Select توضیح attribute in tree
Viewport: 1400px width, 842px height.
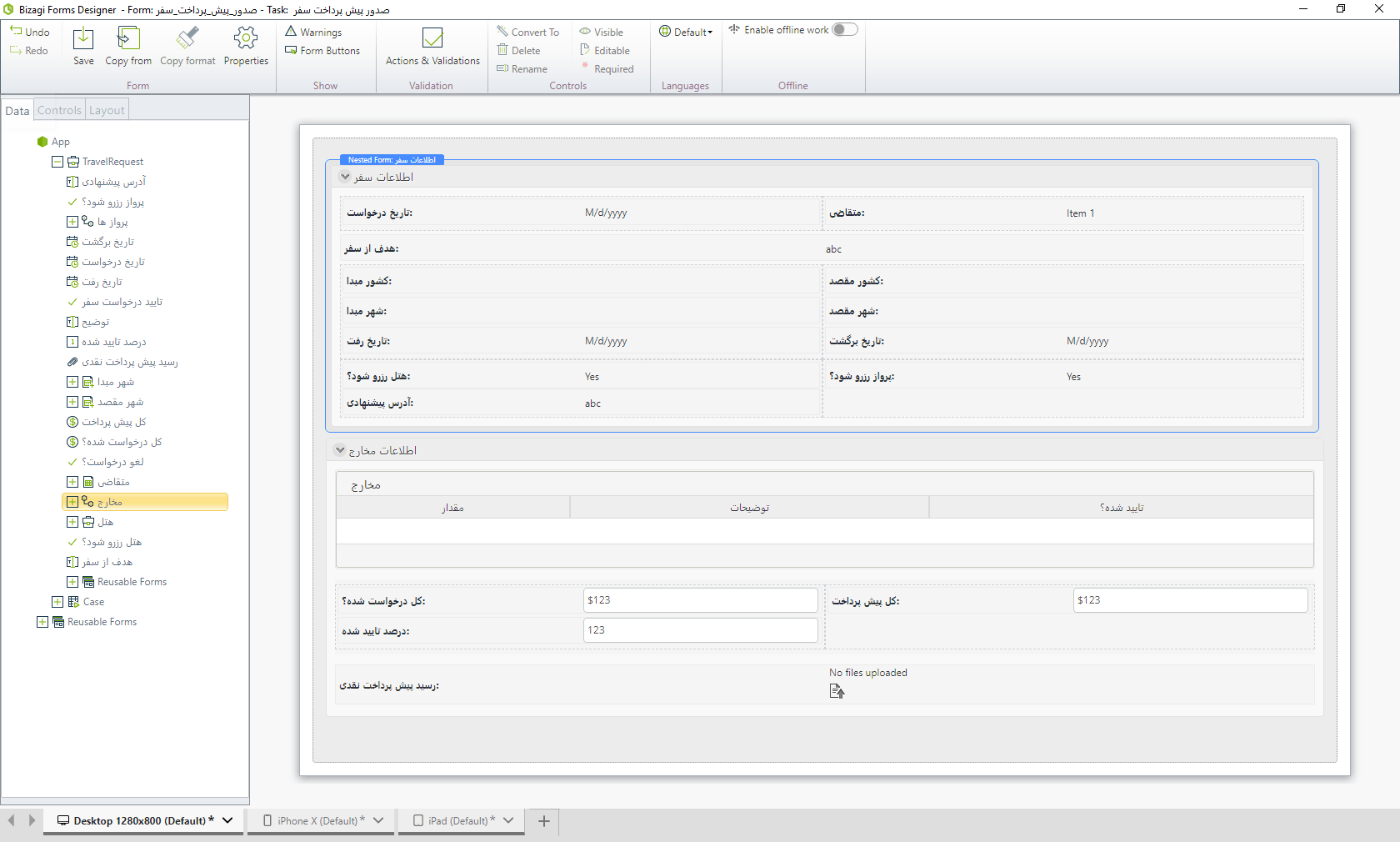point(87,322)
